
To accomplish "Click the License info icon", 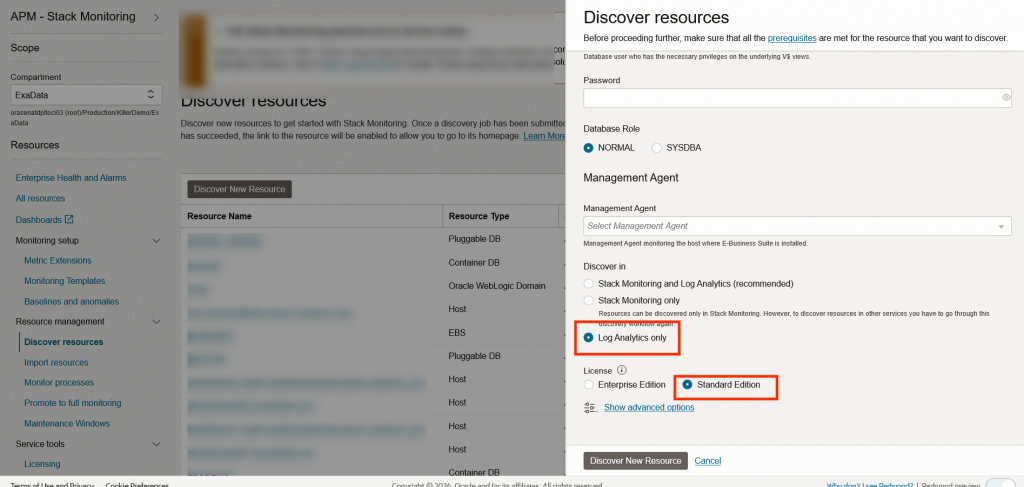I will click(621, 371).
